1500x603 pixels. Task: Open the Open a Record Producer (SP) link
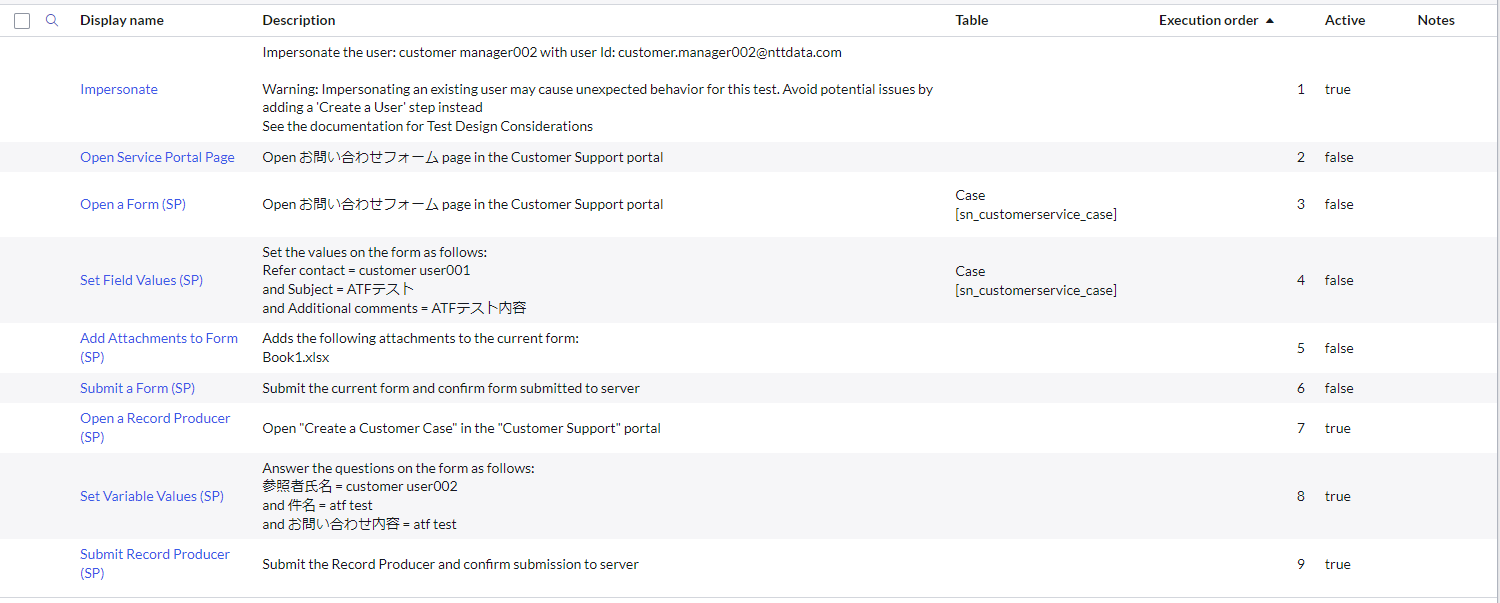click(155, 428)
